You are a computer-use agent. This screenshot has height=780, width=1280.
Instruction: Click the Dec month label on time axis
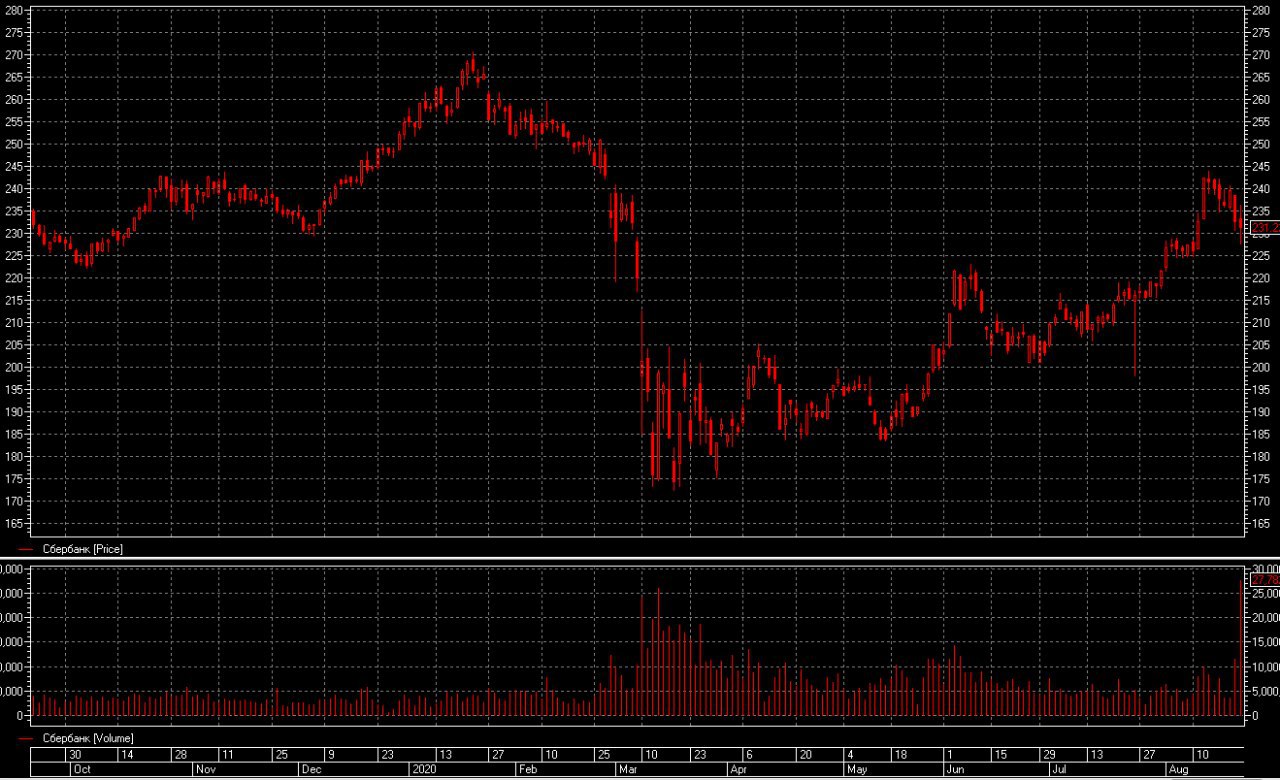(x=311, y=770)
